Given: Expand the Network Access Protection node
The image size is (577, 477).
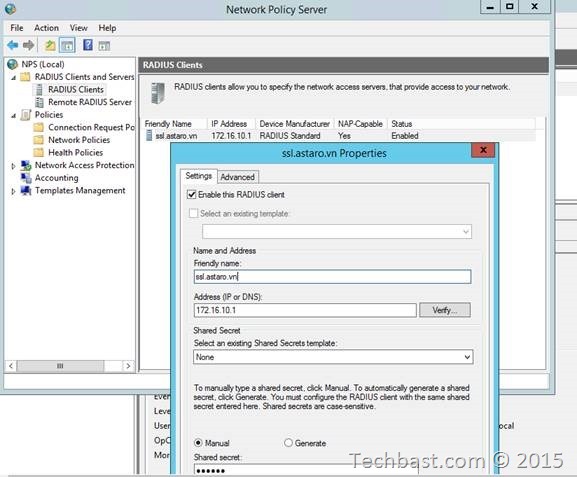Looking at the screenshot, I should (x=13, y=166).
